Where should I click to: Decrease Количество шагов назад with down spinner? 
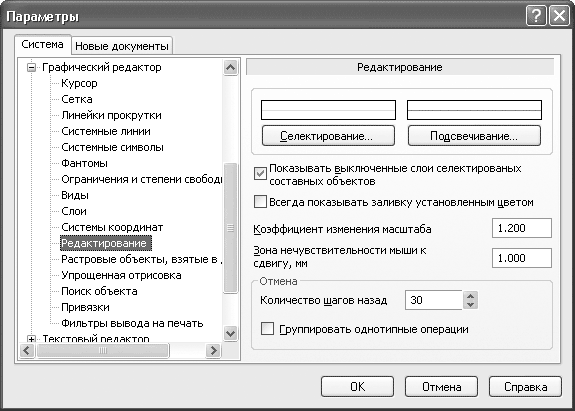tap(470, 305)
